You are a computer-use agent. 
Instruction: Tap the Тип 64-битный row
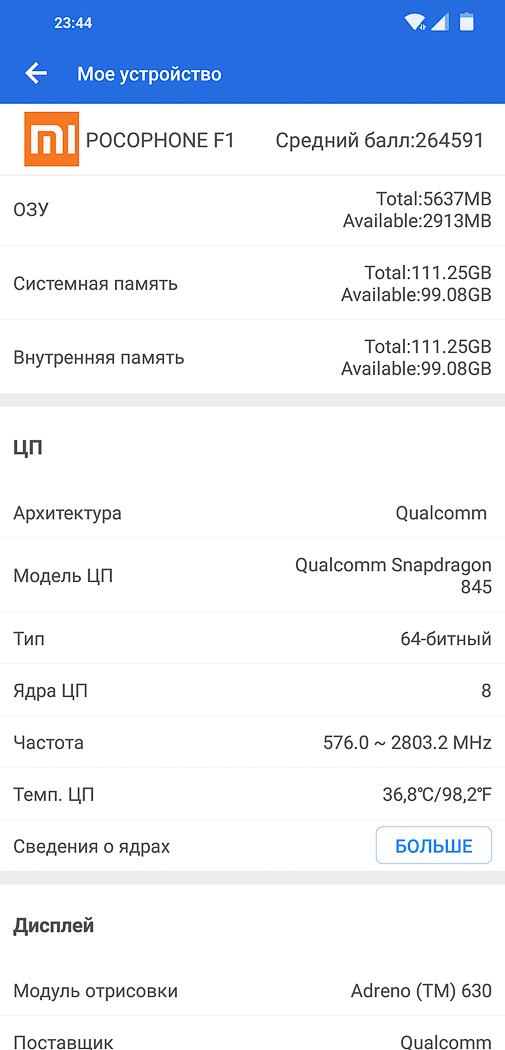tap(252, 638)
